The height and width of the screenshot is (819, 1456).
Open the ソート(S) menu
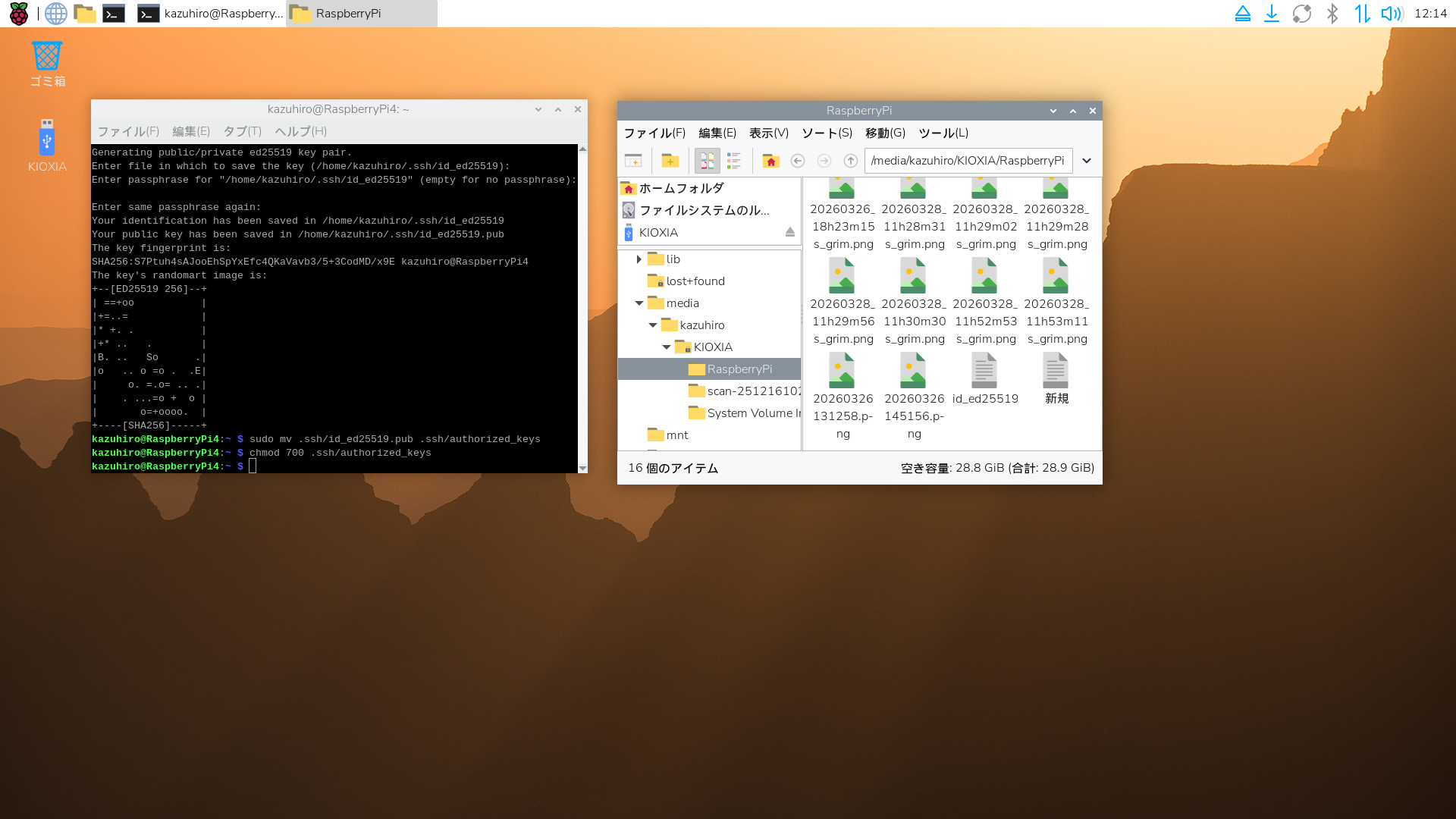tap(827, 133)
